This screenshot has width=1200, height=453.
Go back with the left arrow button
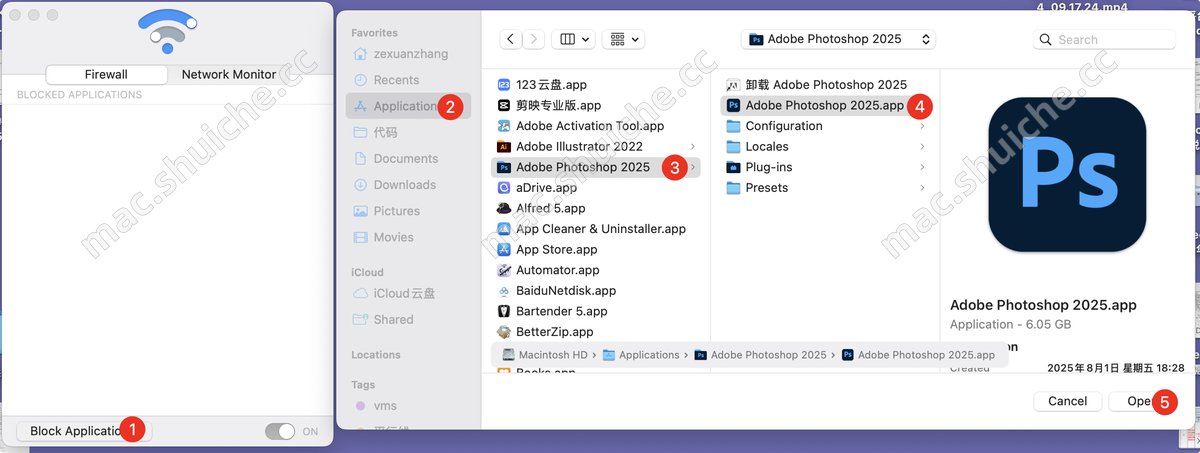(x=511, y=39)
